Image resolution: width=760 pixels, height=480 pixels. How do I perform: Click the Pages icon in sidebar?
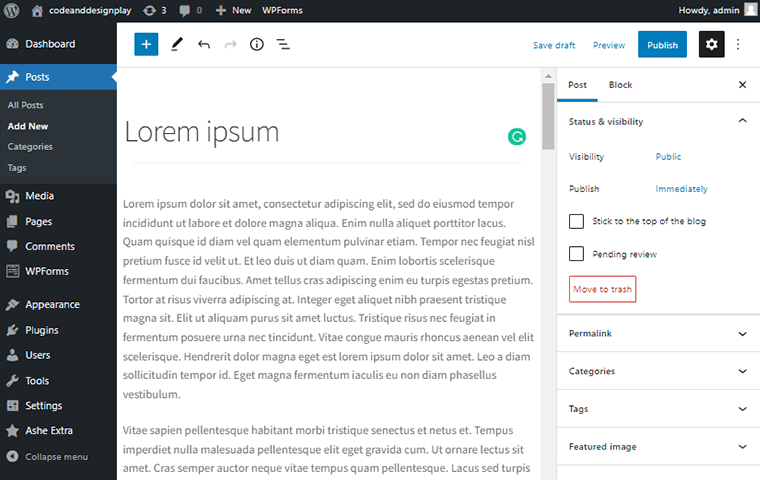(13, 222)
